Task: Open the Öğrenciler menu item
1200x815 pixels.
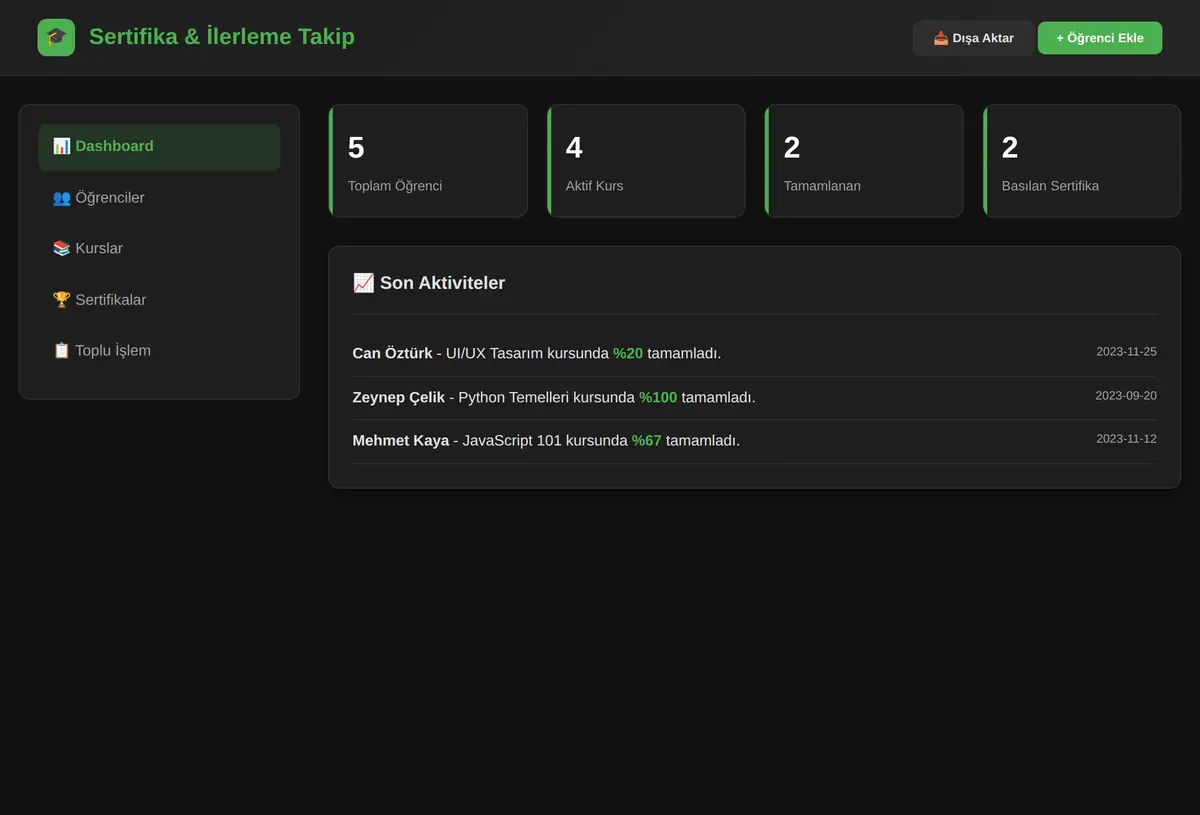Action: [x=159, y=198]
